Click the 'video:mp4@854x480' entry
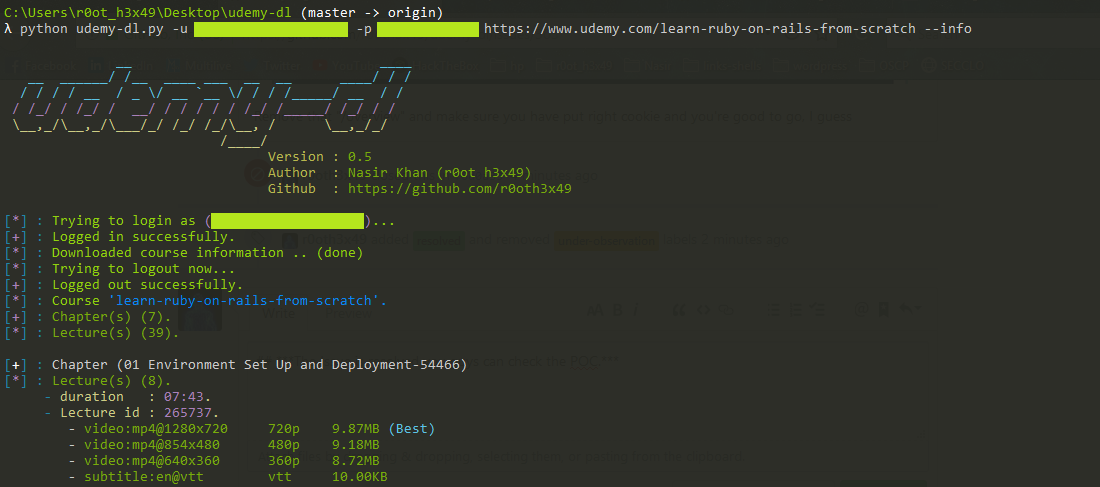The image size is (1100, 487). [x=152, y=445]
